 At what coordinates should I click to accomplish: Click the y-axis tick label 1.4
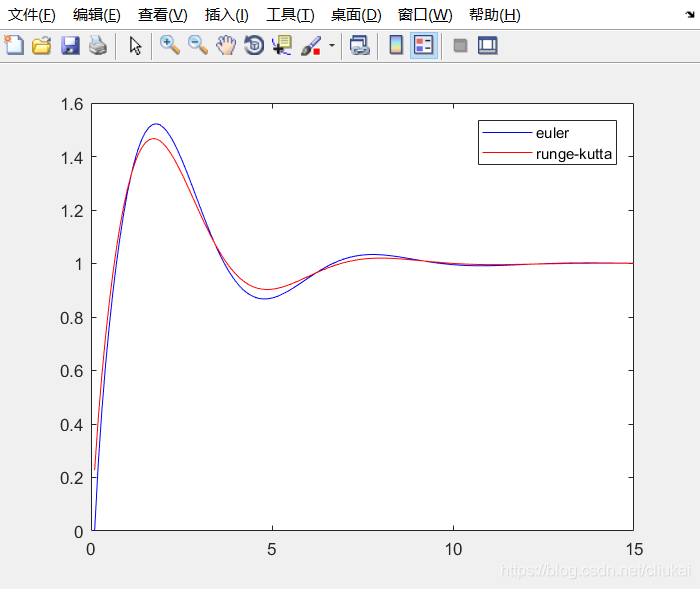(72, 158)
